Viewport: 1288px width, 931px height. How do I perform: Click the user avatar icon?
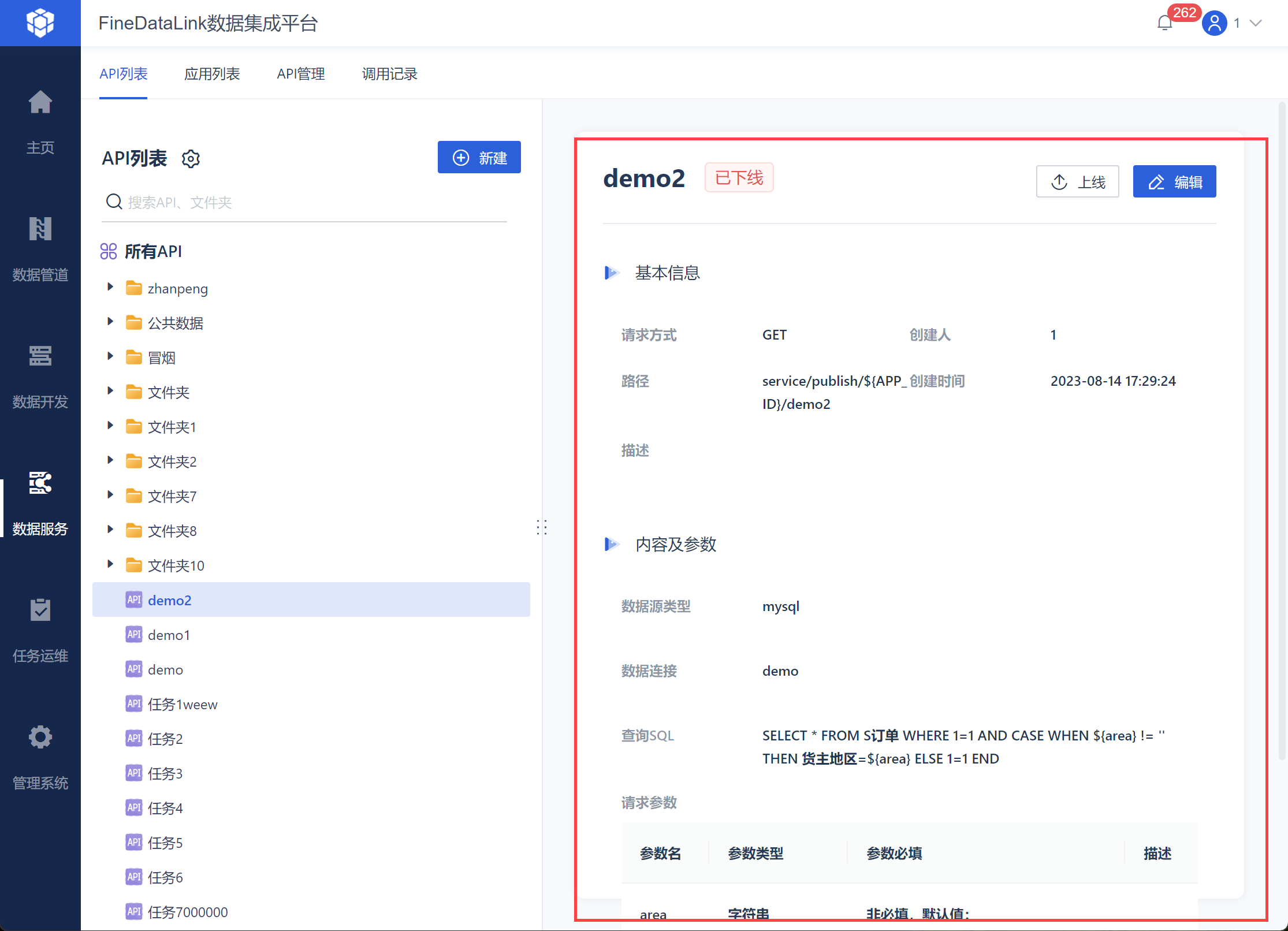[1215, 23]
